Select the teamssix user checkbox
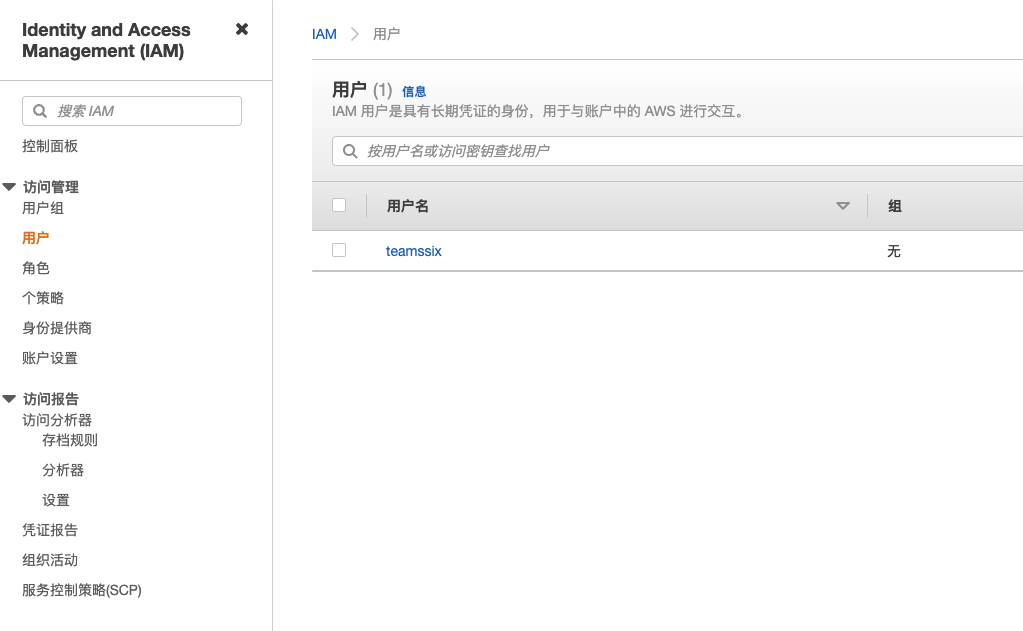The width and height of the screenshot is (1023, 631). 339,250
